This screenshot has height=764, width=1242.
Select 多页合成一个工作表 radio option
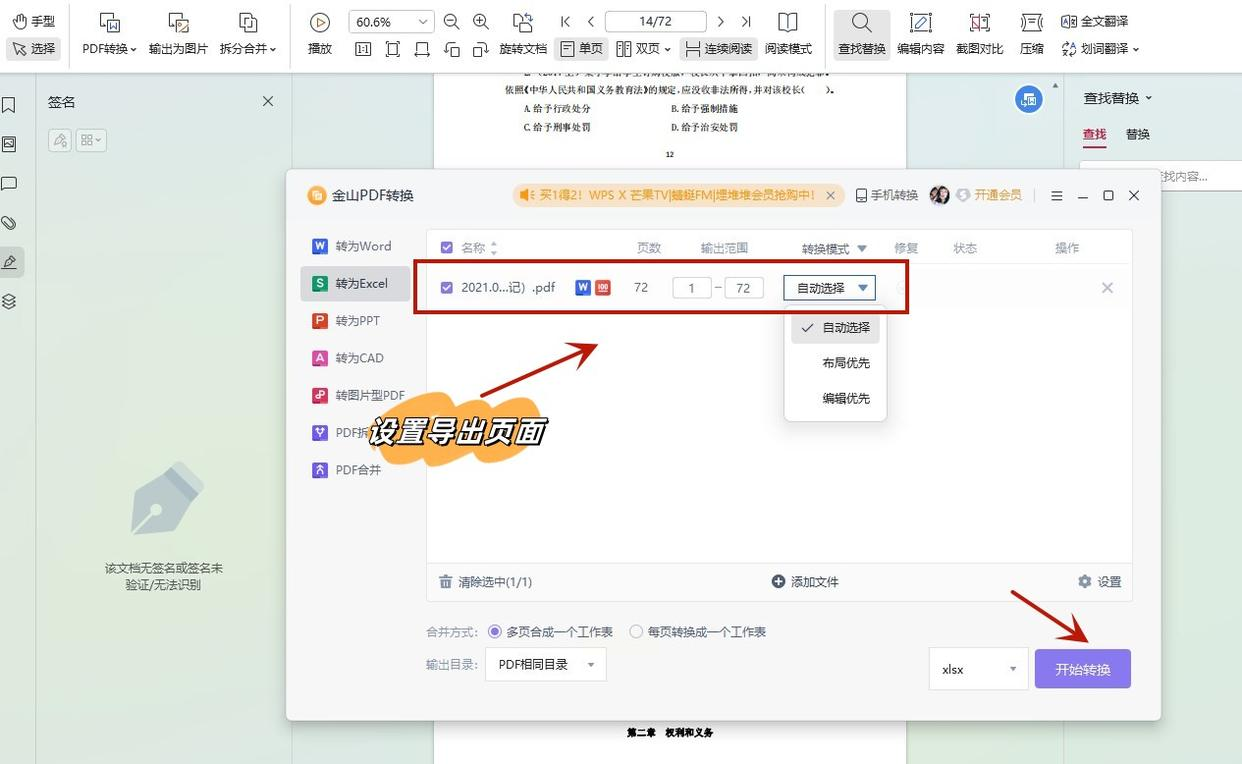coord(495,632)
